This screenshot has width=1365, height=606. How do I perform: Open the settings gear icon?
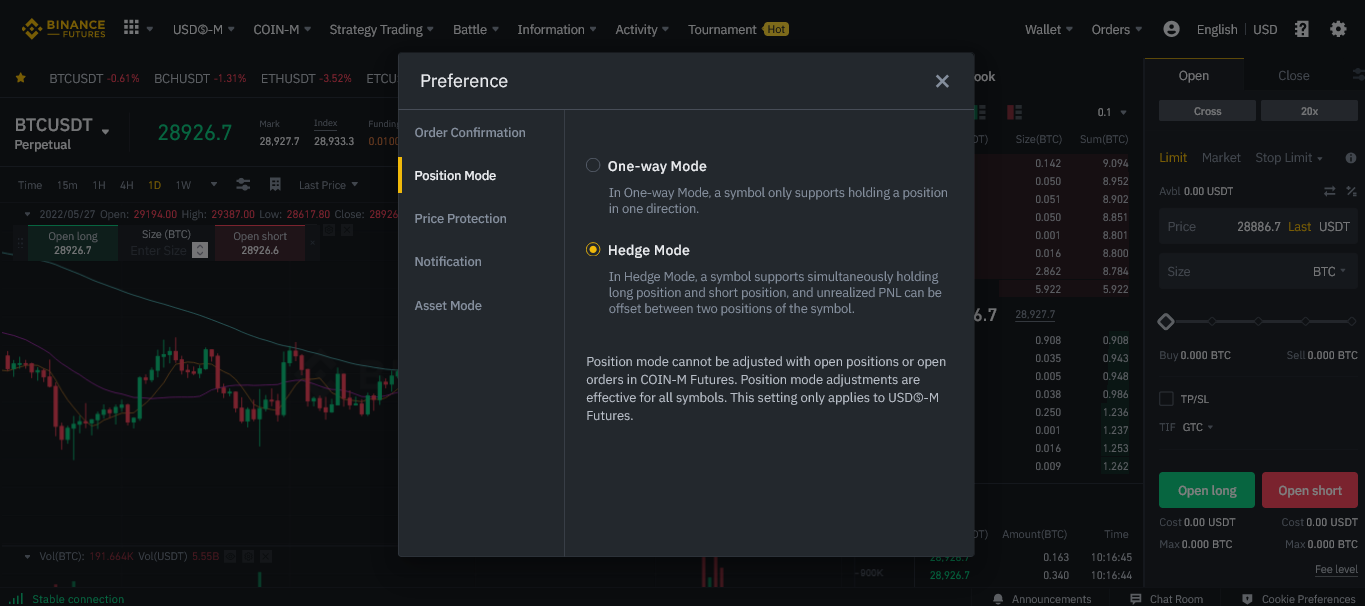click(1338, 29)
